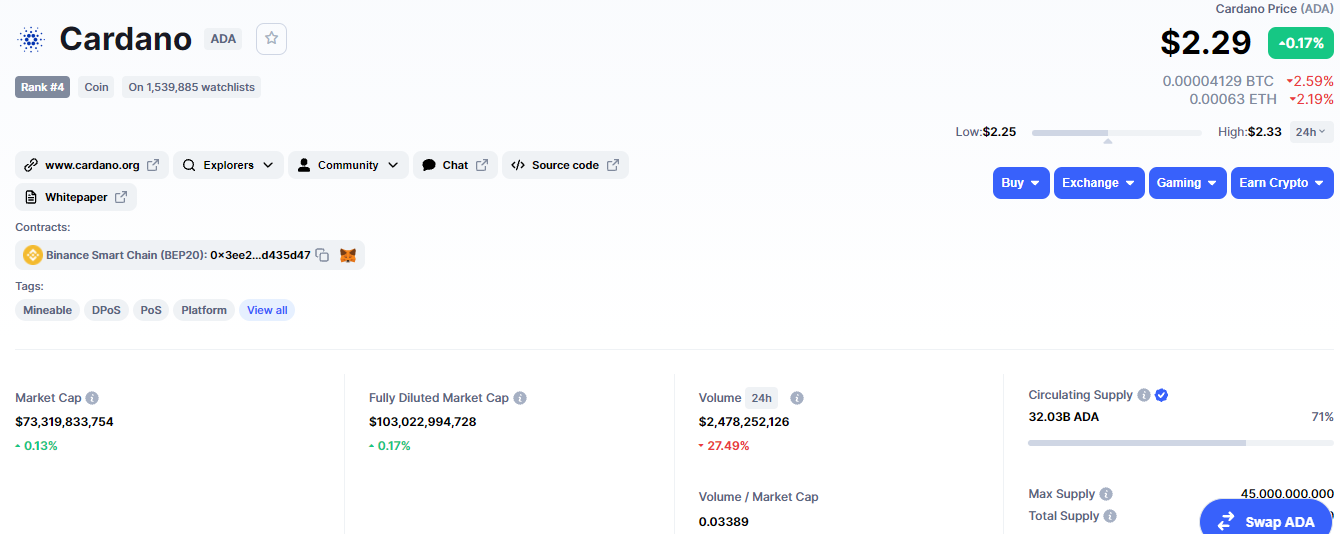Open the Buy dropdown
The image size is (1340, 534).
point(1021,183)
